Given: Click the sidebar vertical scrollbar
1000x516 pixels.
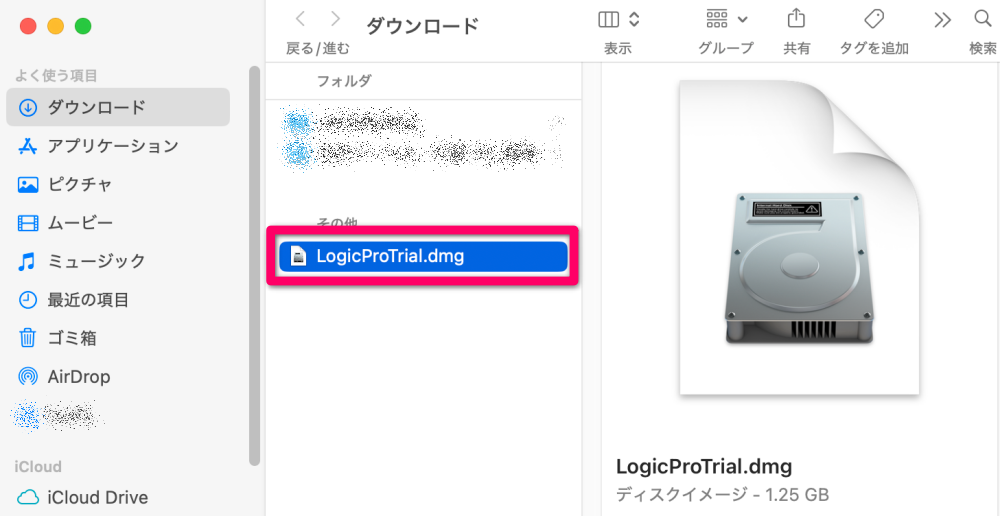Looking at the screenshot, I should 254,265.
